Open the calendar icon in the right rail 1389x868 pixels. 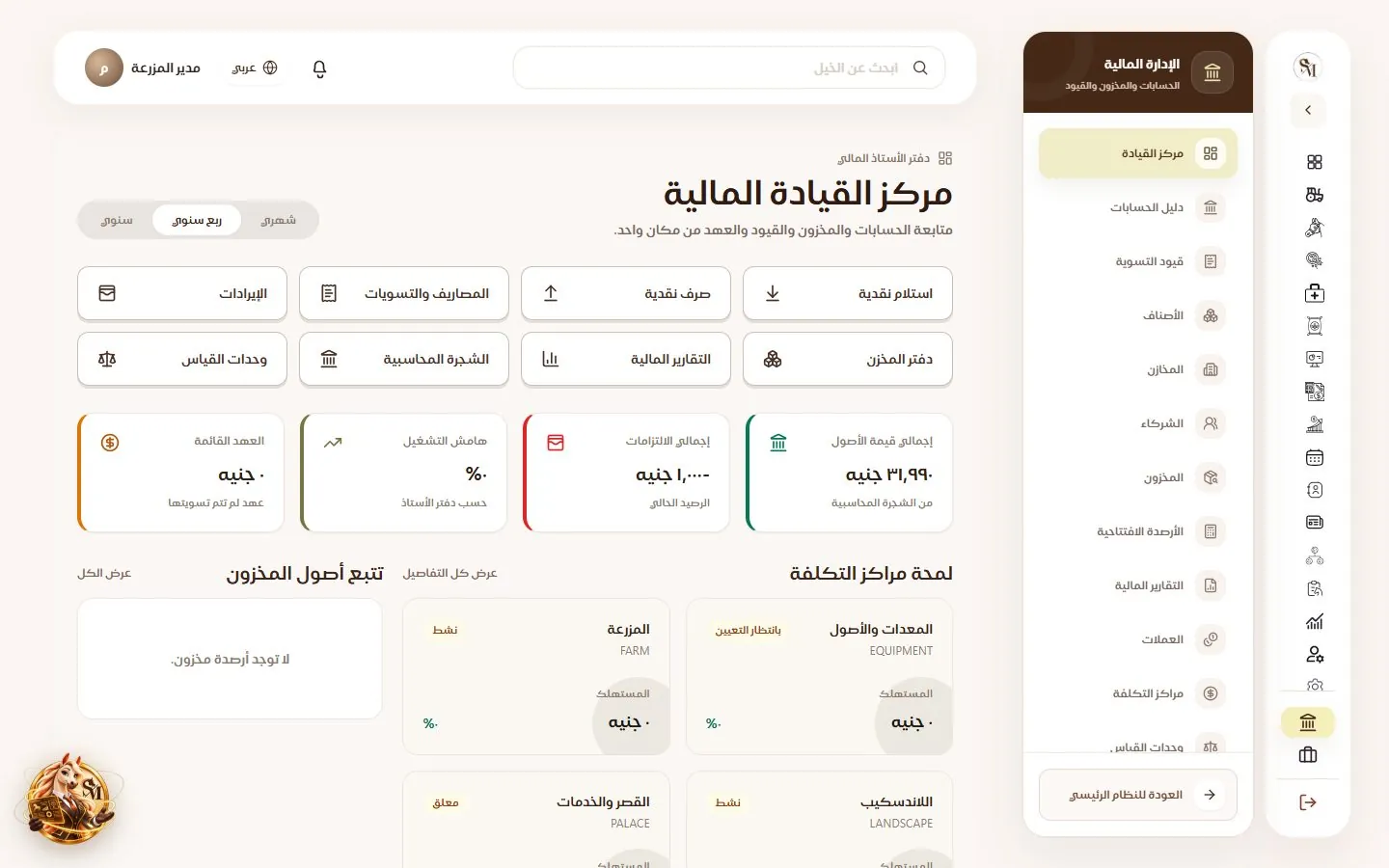tap(1314, 457)
